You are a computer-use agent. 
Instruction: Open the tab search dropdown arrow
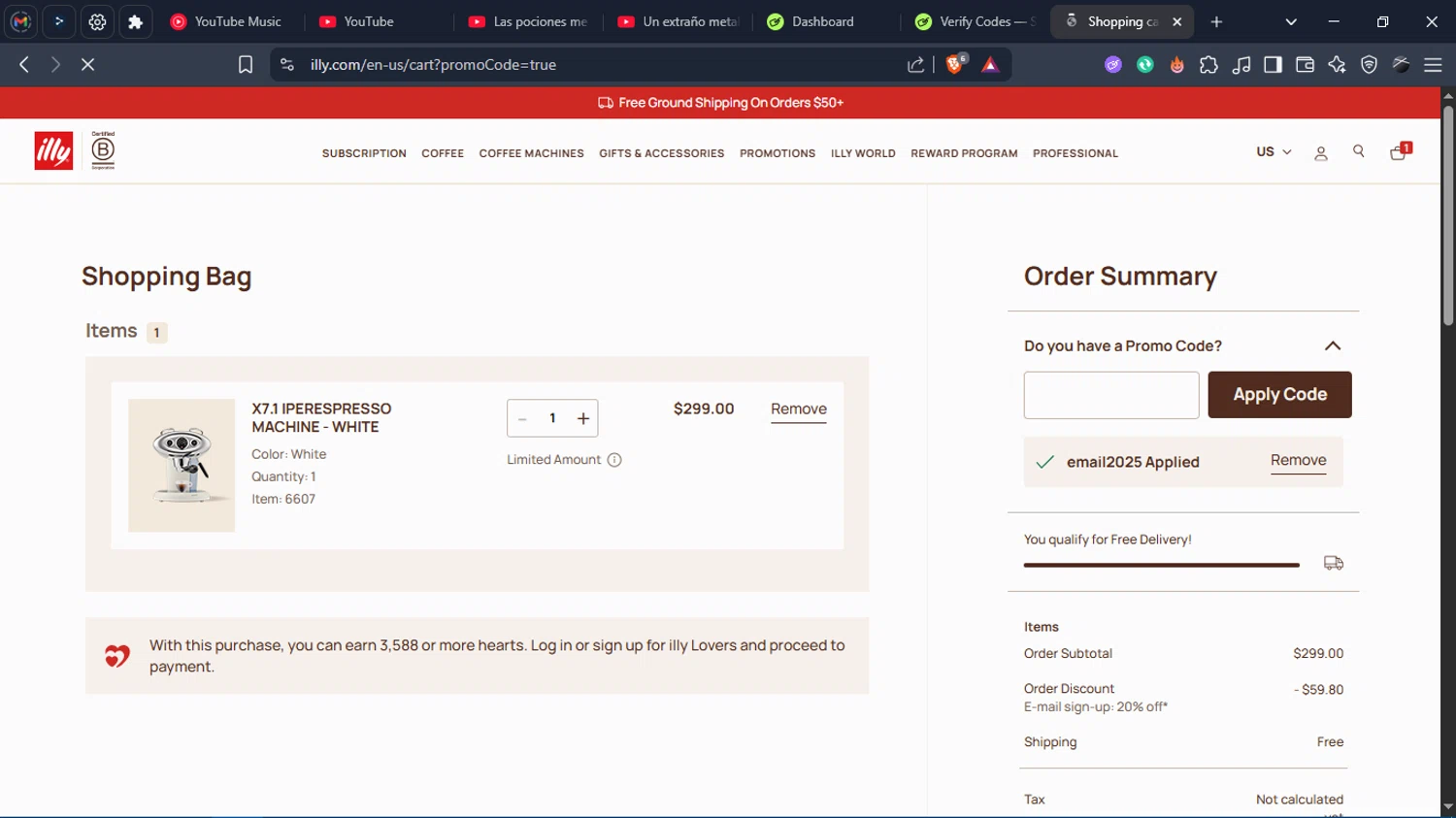(x=1291, y=21)
